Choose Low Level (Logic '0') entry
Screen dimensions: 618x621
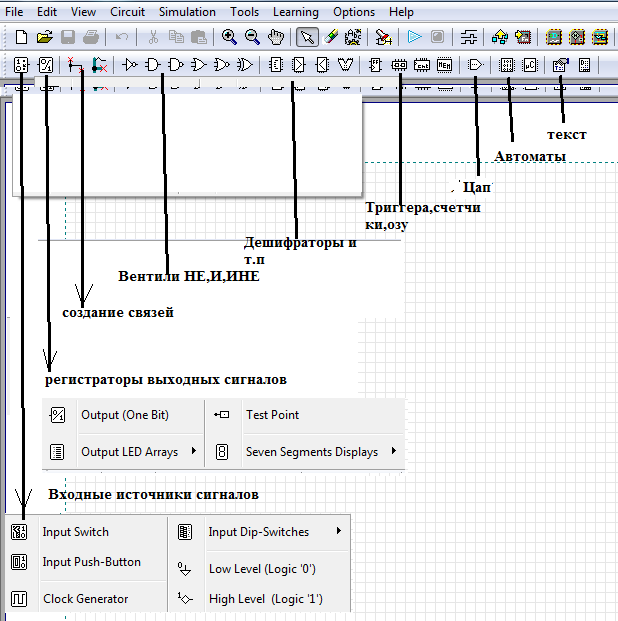click(261, 569)
